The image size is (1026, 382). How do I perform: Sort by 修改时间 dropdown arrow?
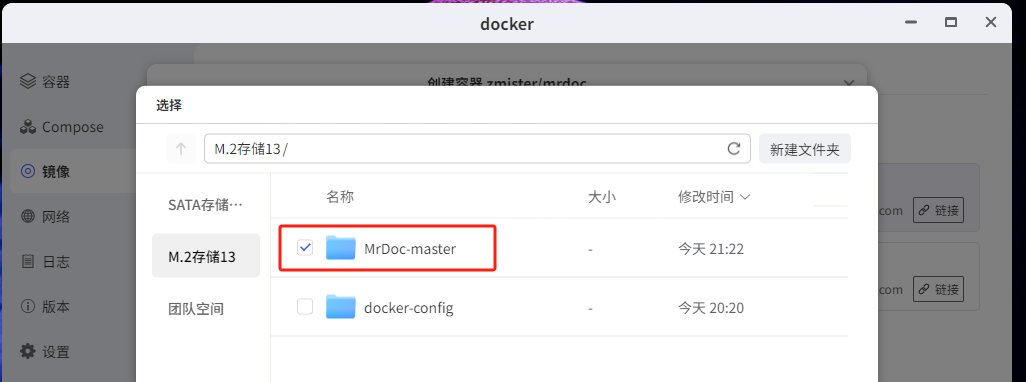click(744, 197)
